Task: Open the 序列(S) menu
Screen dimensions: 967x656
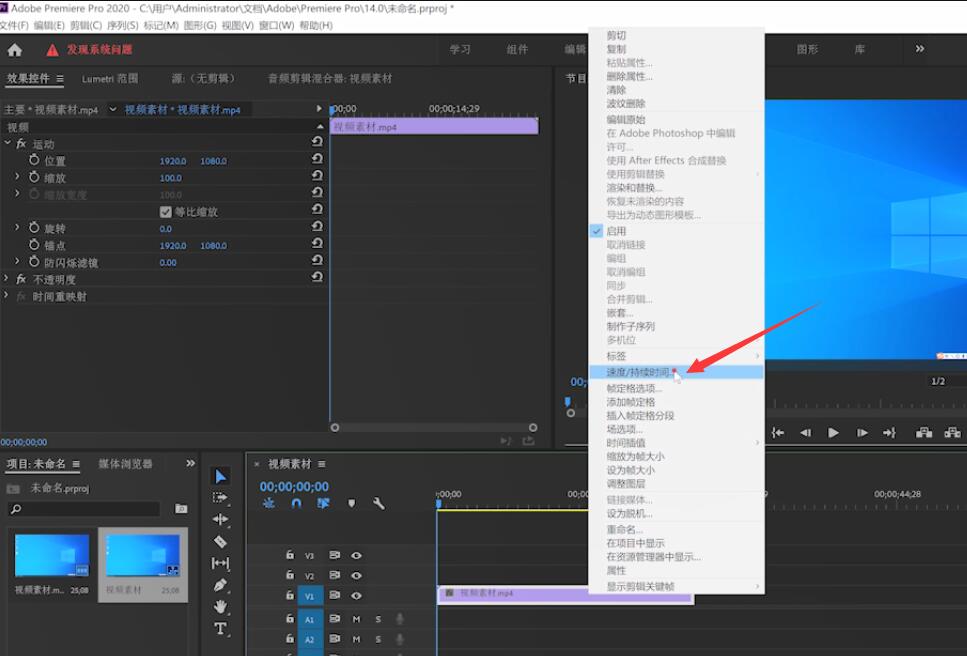Action: (x=122, y=25)
